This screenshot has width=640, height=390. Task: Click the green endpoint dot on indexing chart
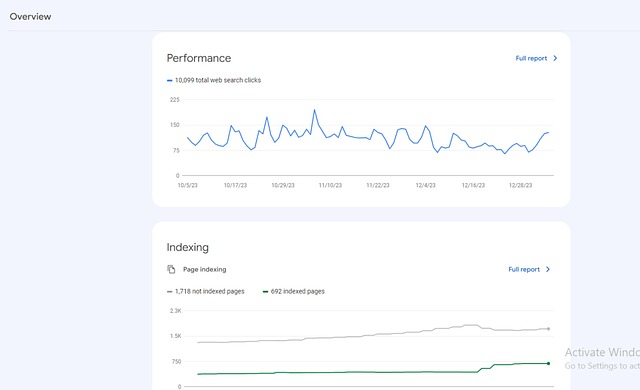click(548, 363)
